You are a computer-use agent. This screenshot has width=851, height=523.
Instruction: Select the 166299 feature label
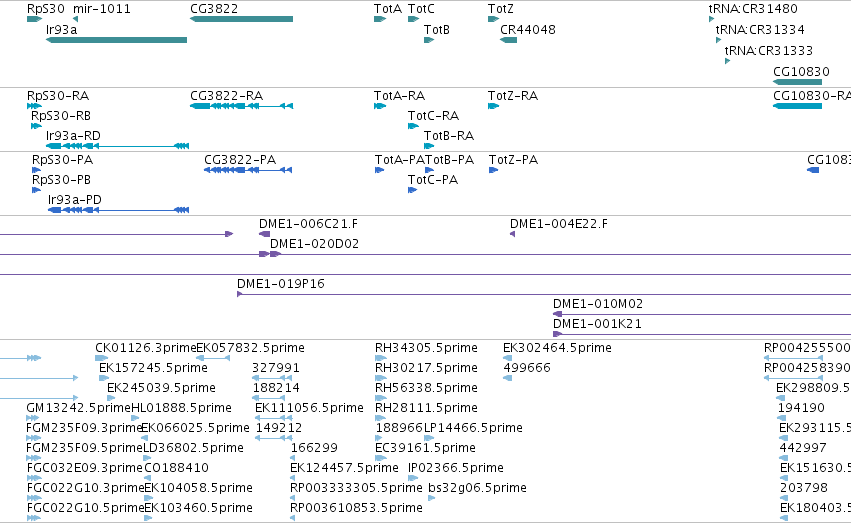coord(314,449)
